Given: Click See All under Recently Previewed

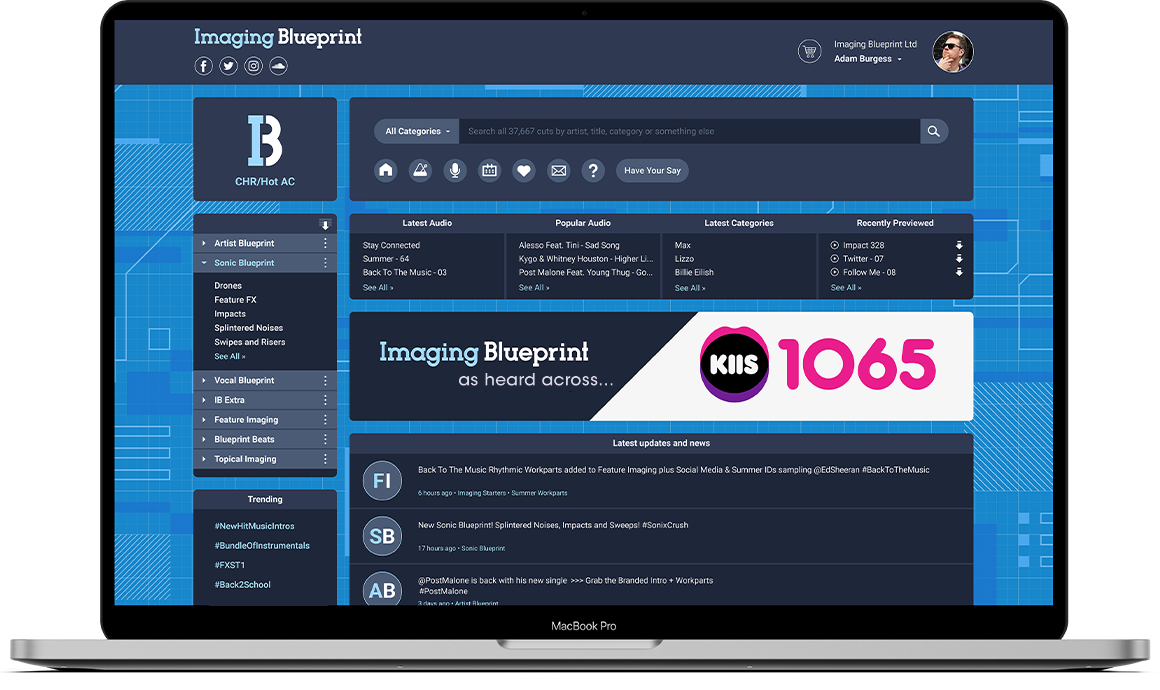Looking at the screenshot, I should 846,288.
